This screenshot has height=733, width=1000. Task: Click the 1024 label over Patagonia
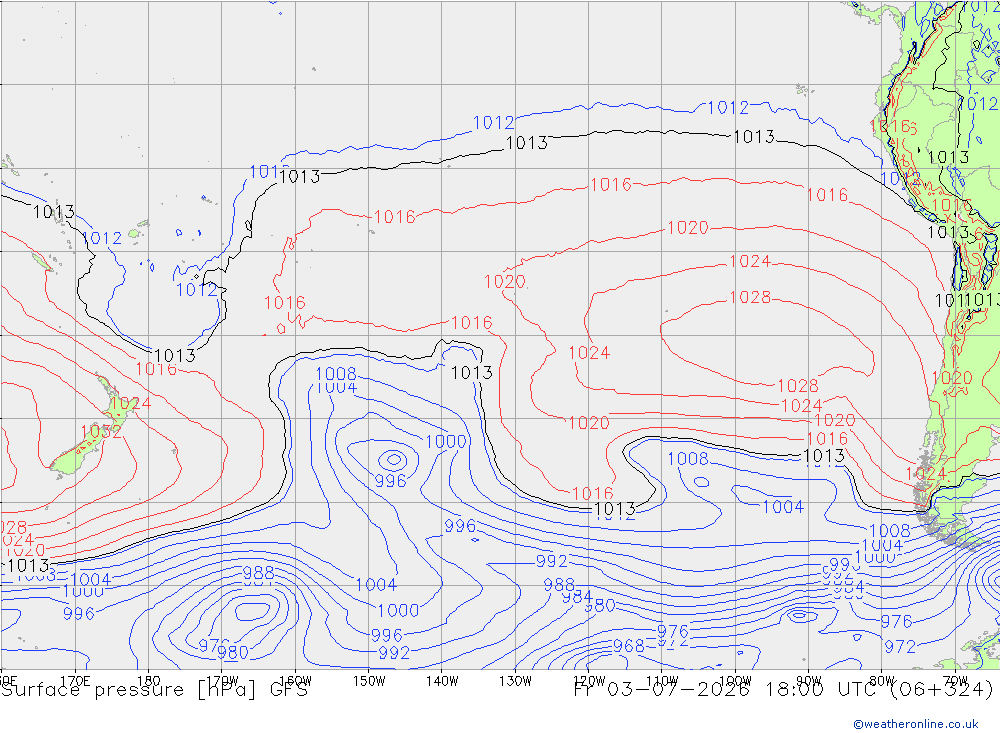(x=926, y=473)
